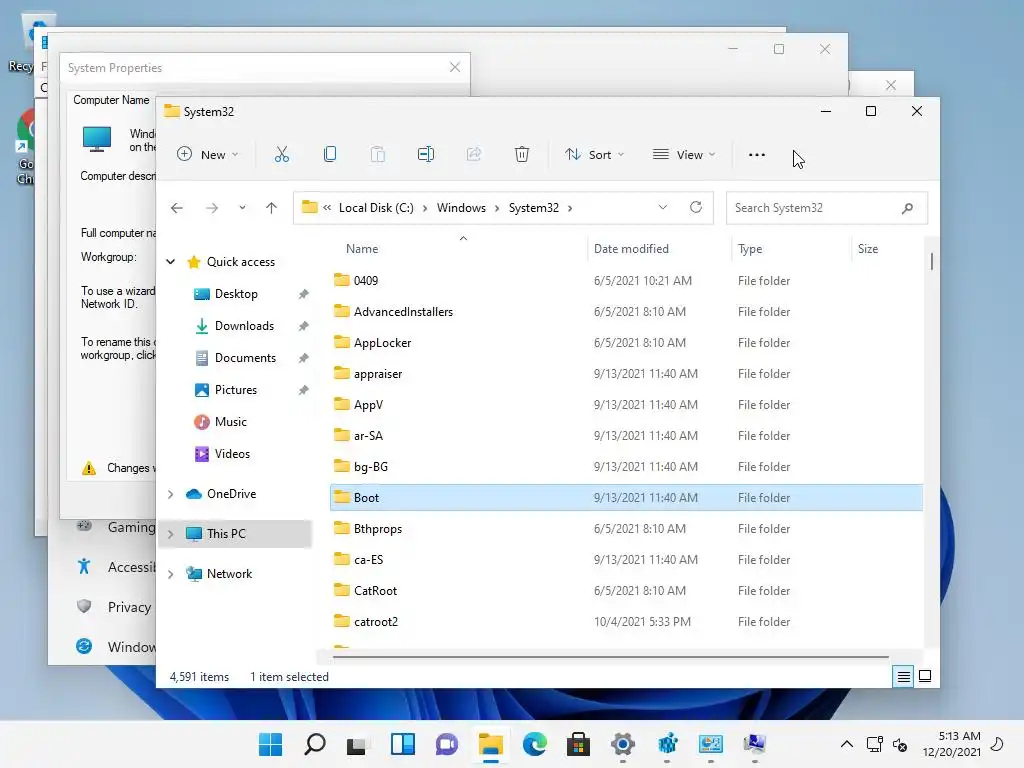This screenshot has width=1024, height=768.
Task: Select Pictures in Quick access
Action: coord(236,390)
